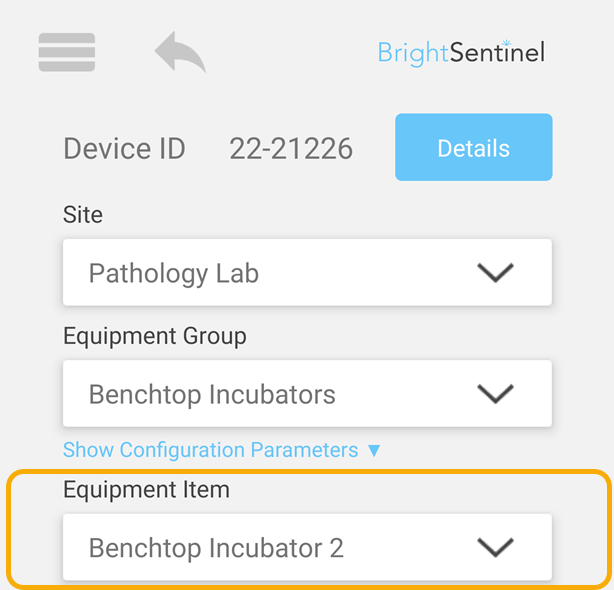Click the BrightSentinel logo

[x=461, y=52]
